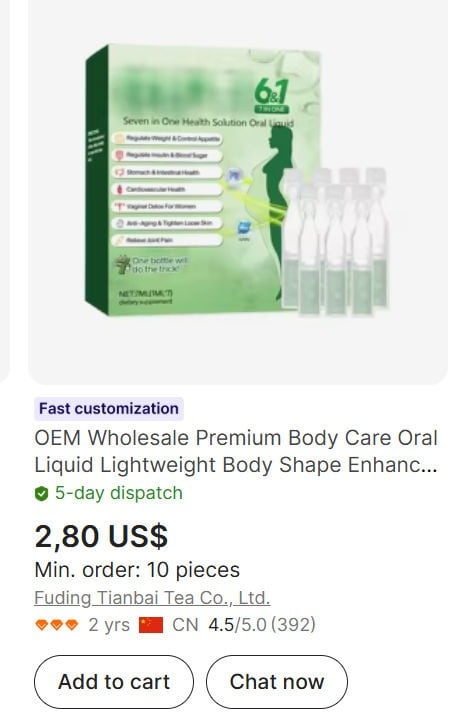455x714 pixels.
Task: Open the OEM Wholesale Premium Body Care title
Action: 236,451
